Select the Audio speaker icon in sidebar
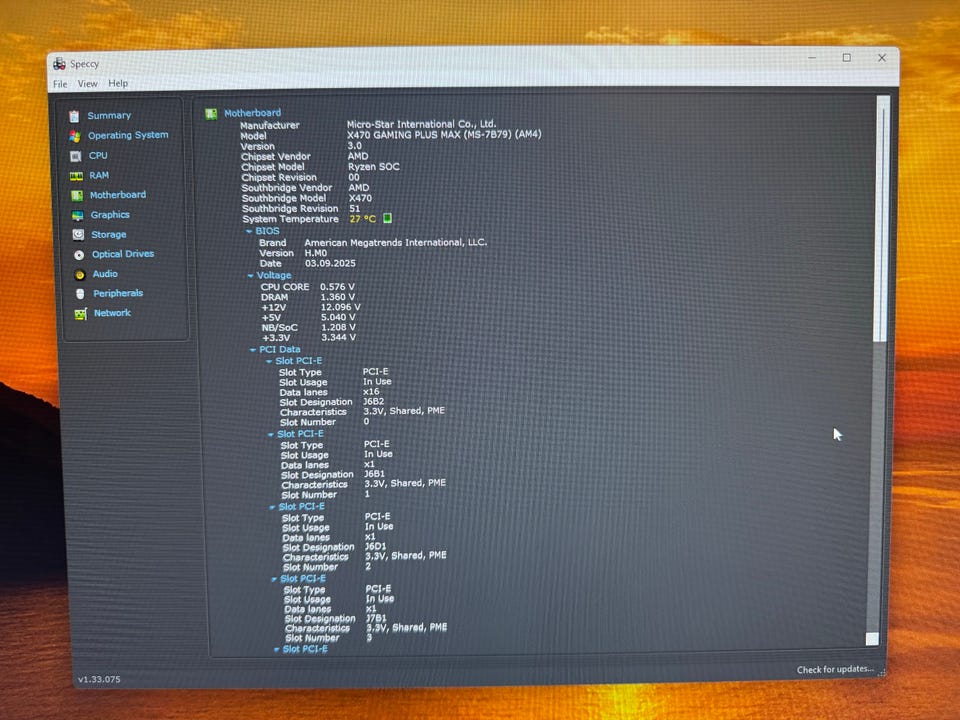Screen dimensions: 960x720 (x=80, y=275)
